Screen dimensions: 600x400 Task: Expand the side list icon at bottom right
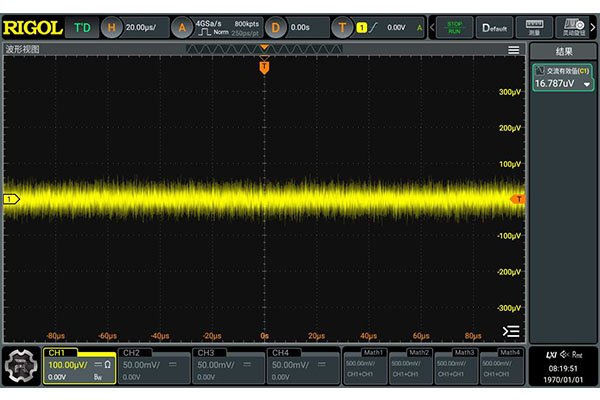tap(511, 331)
